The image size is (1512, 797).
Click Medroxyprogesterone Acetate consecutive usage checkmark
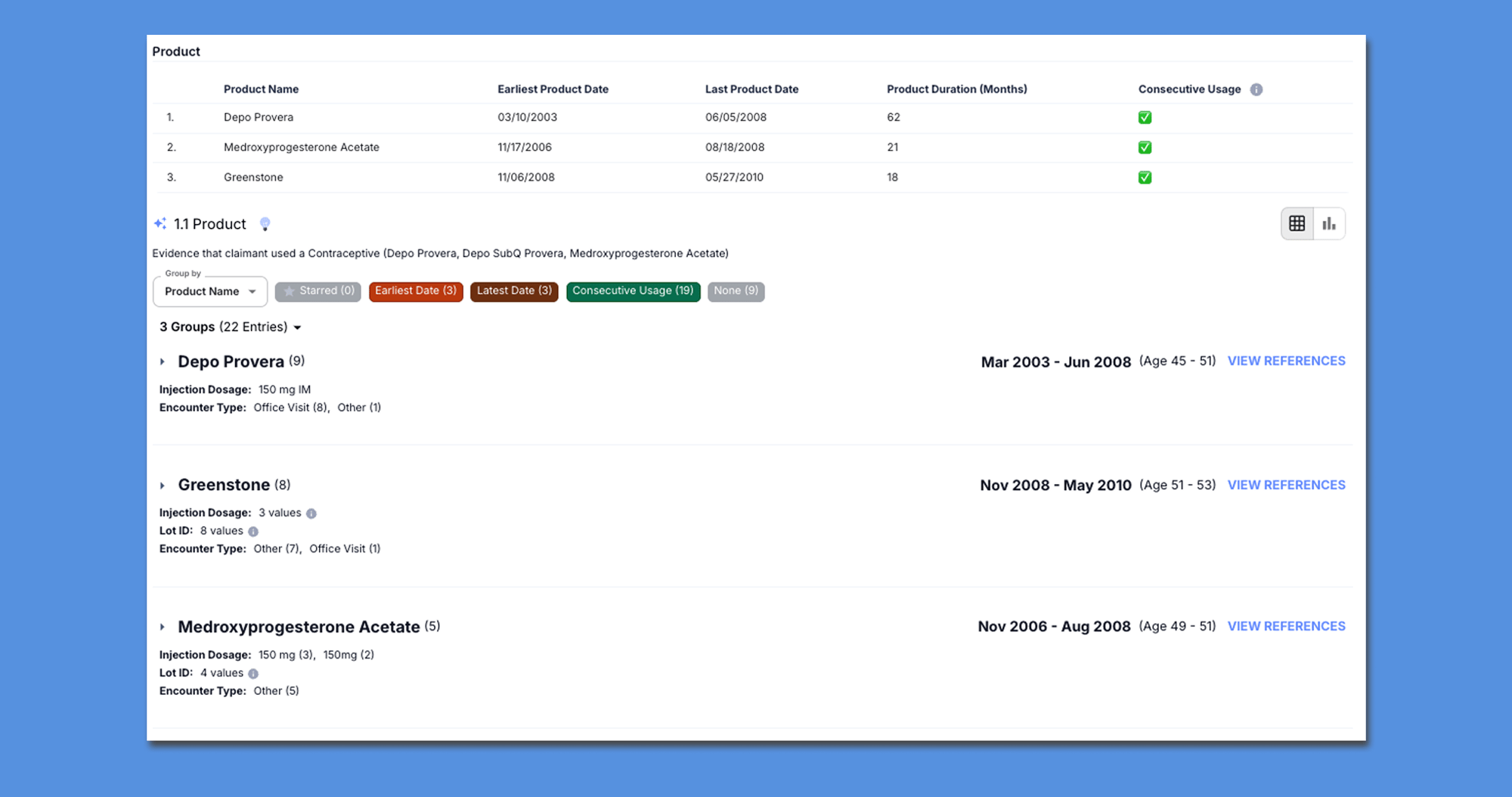1145,147
